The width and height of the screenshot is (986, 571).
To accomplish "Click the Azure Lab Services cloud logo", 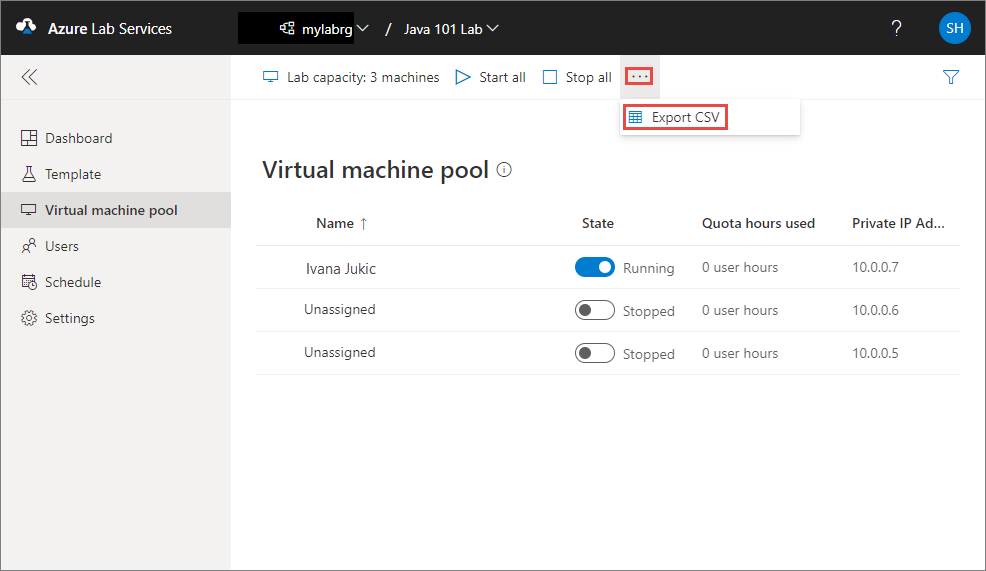I will [26, 27].
